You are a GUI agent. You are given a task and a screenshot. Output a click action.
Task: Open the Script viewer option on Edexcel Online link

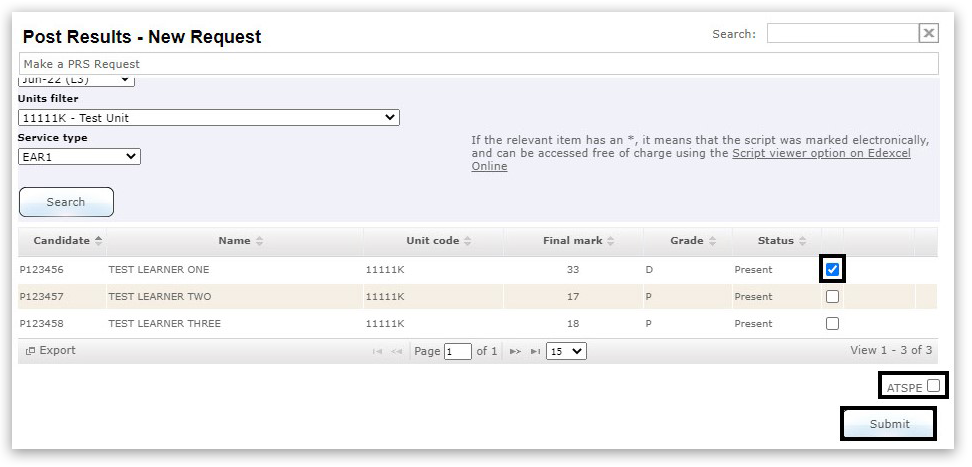820,154
